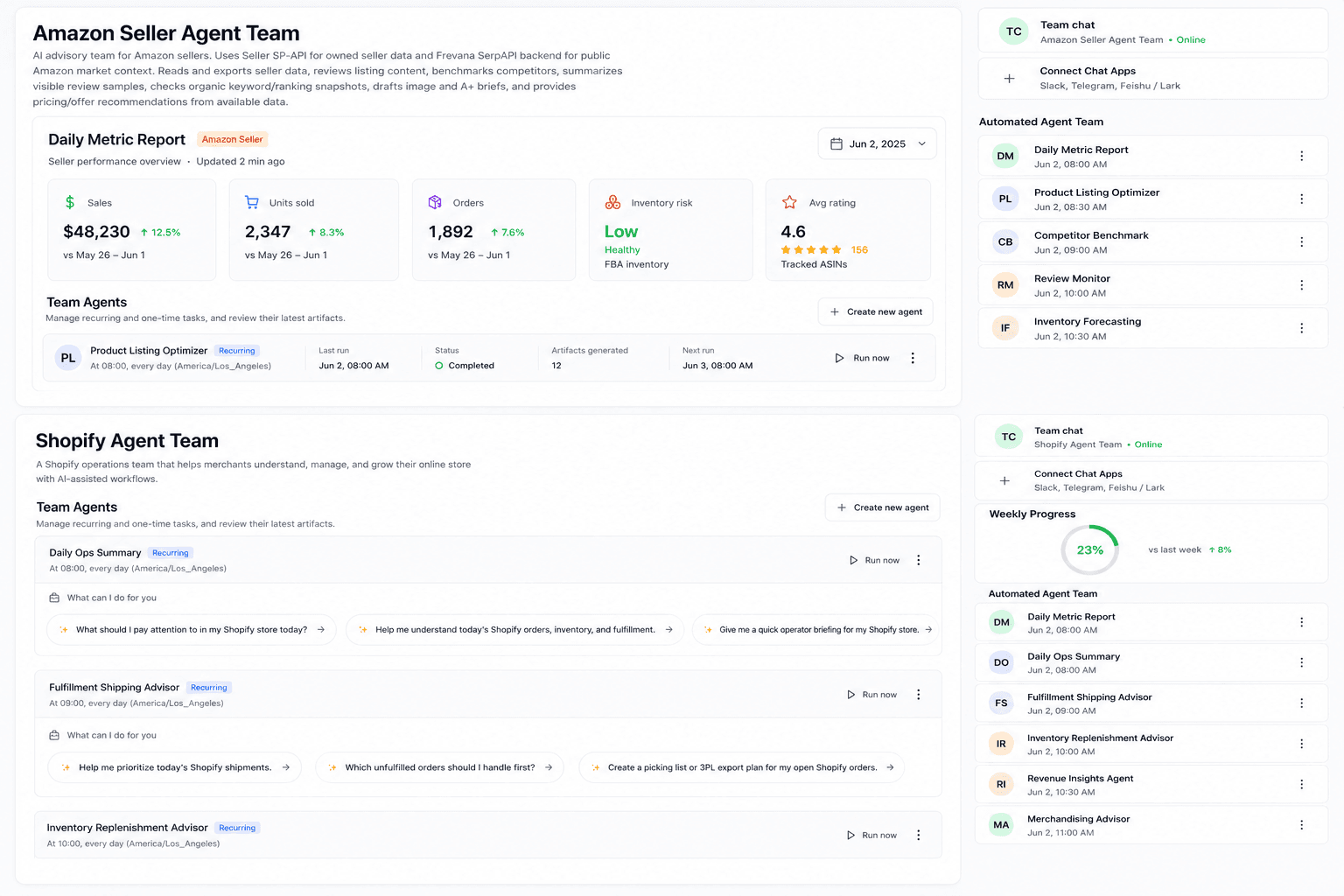
Task: Open Fulfillment Shipping Advisor in sidebar
Action: [x=1151, y=703]
